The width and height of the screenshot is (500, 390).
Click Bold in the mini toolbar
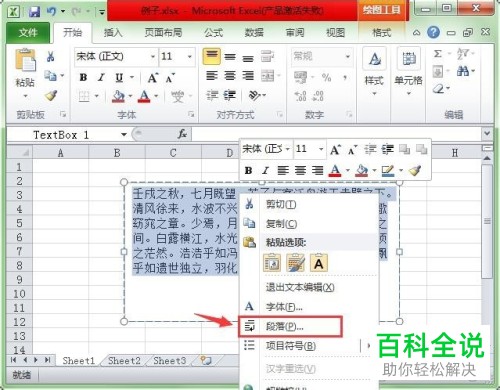click(x=248, y=171)
